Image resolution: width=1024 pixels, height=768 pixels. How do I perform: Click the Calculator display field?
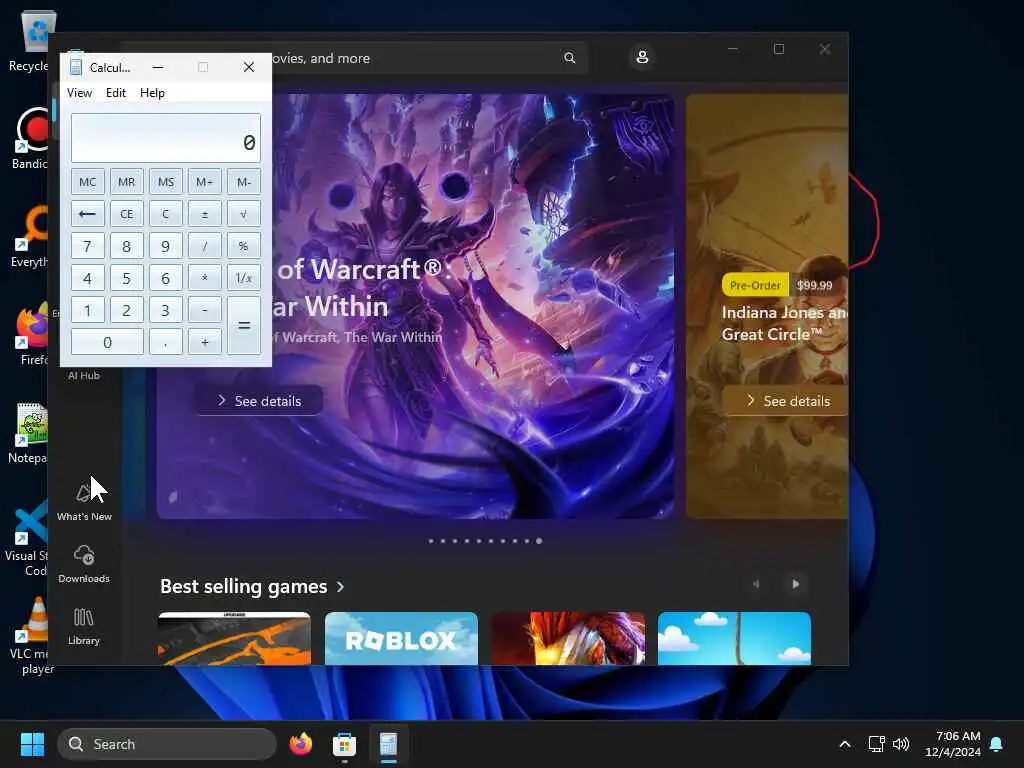(x=166, y=138)
